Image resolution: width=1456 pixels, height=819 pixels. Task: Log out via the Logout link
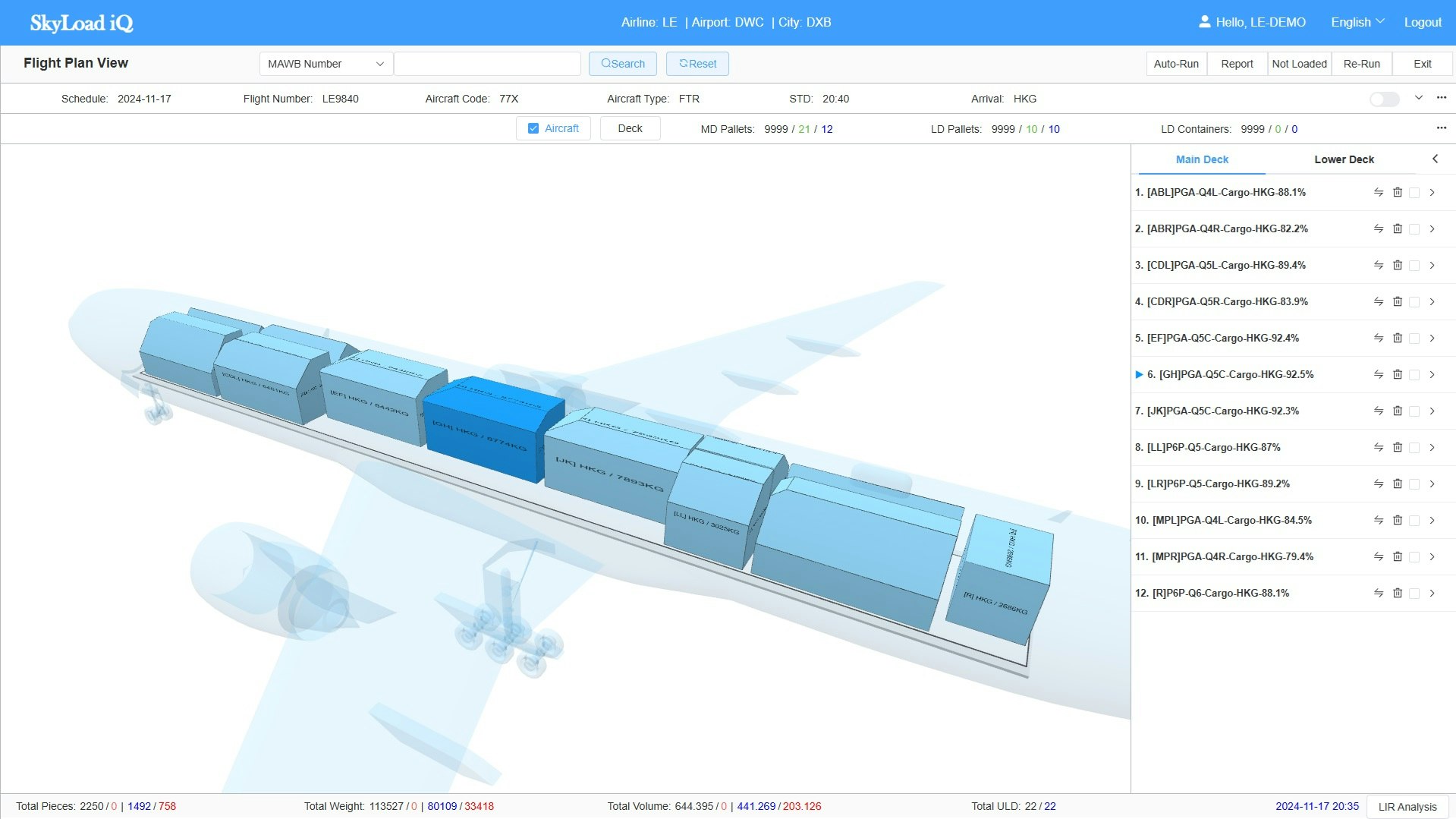[x=1423, y=23]
